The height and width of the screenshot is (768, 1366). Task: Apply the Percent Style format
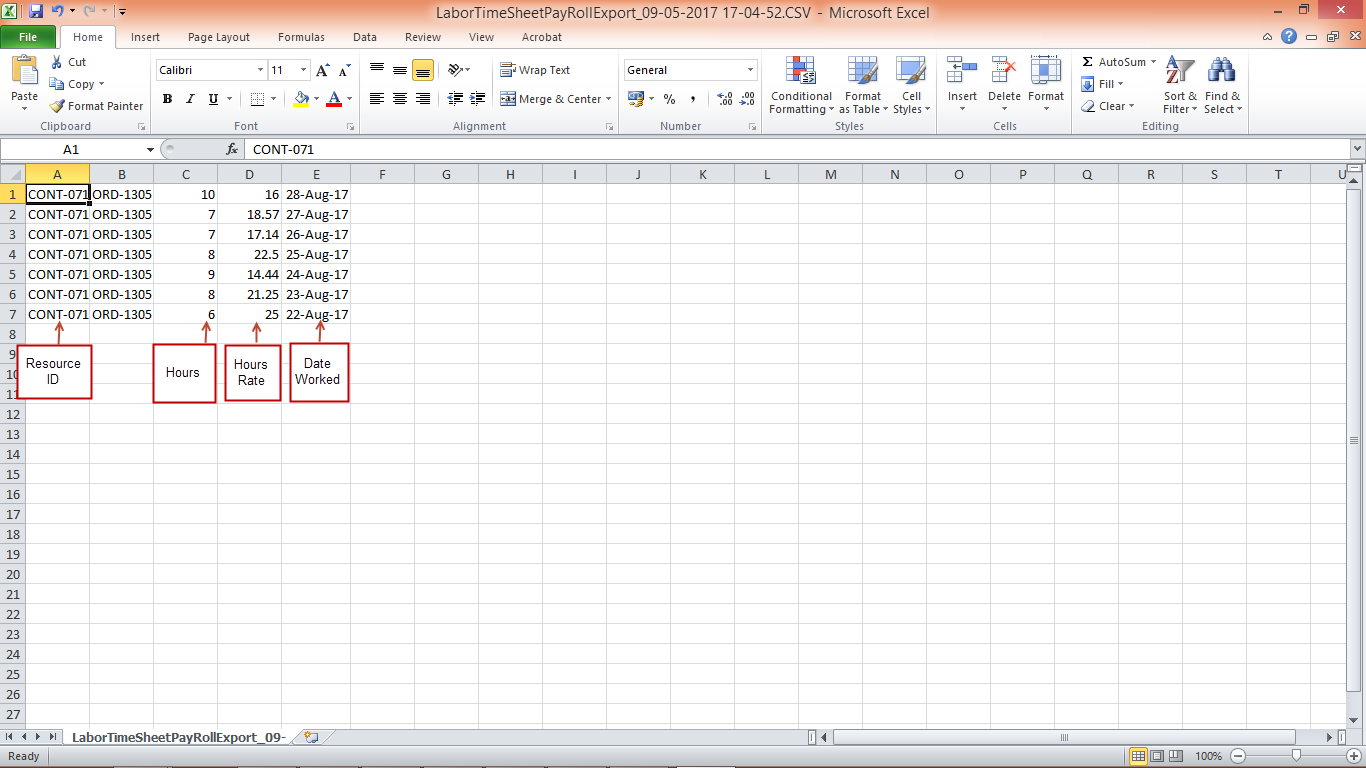coord(668,99)
